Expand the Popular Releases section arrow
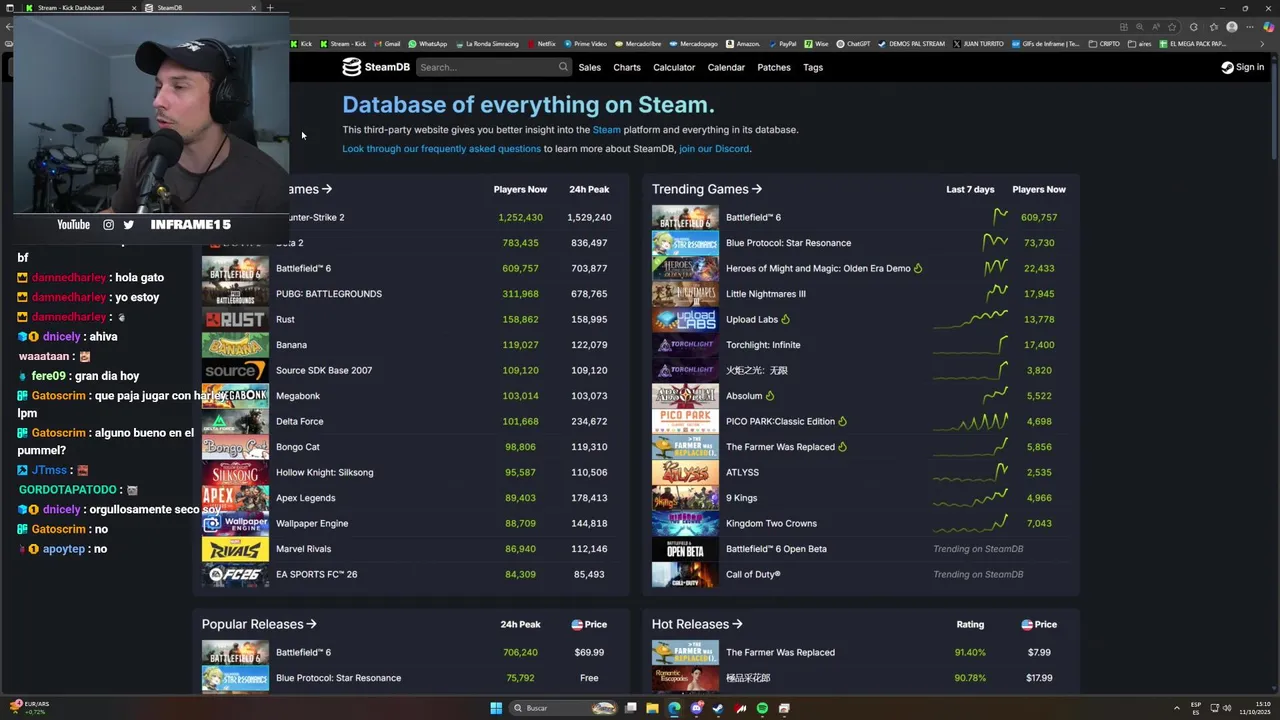 [312, 624]
